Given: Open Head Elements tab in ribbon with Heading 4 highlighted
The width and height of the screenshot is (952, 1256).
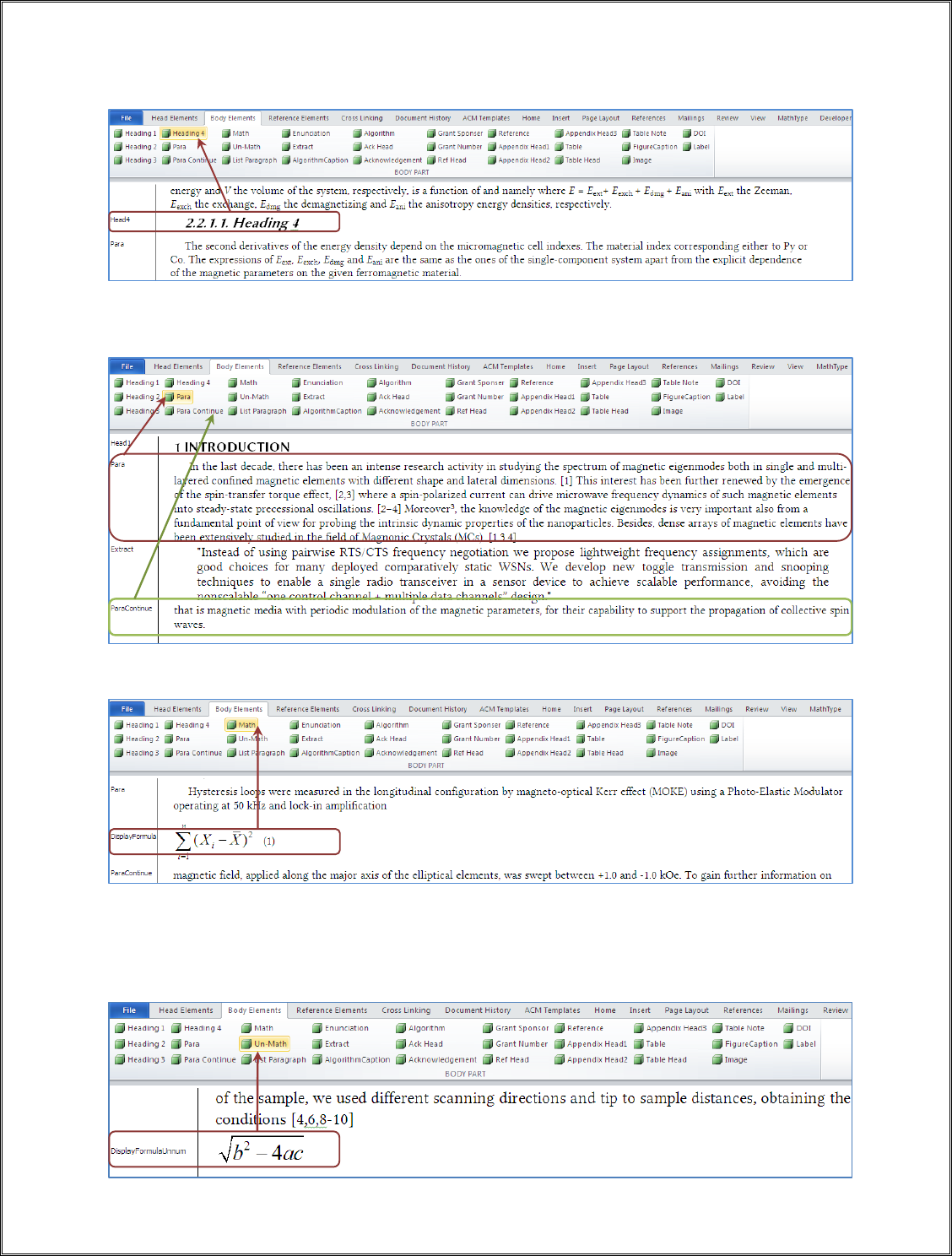Looking at the screenshot, I should [175, 118].
